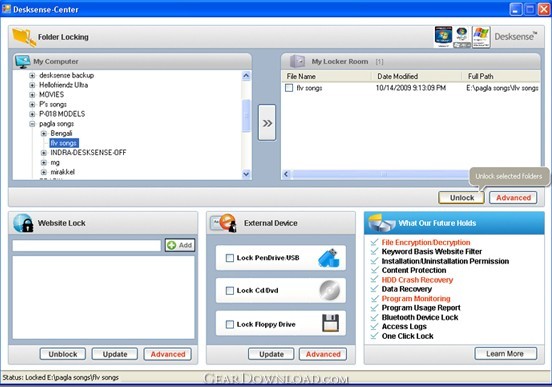552x387 pixels.
Task: Click File Encryption/Decryption feature text
Action: tap(426, 242)
